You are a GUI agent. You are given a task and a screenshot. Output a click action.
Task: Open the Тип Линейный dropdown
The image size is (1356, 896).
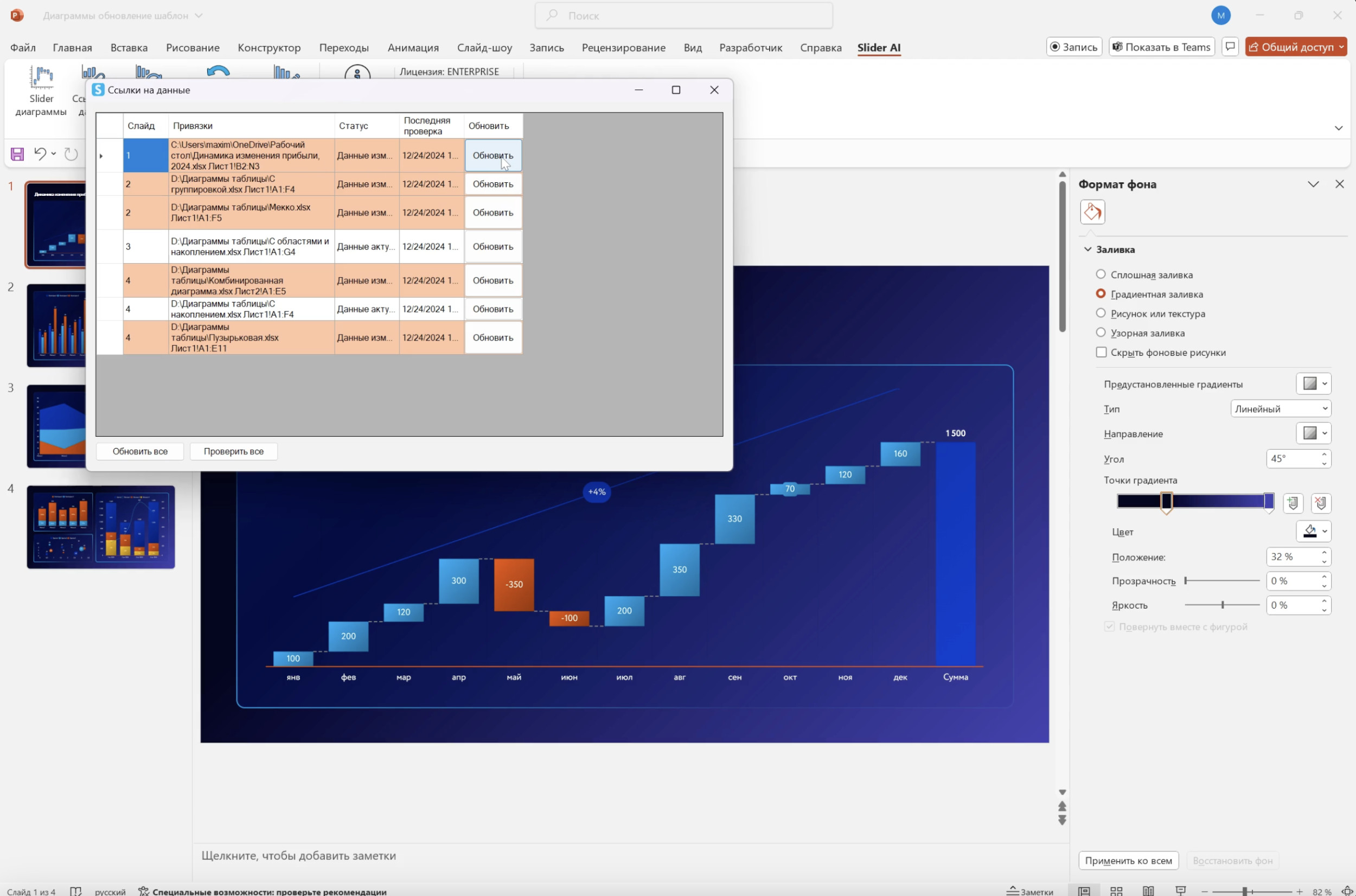(x=1281, y=408)
